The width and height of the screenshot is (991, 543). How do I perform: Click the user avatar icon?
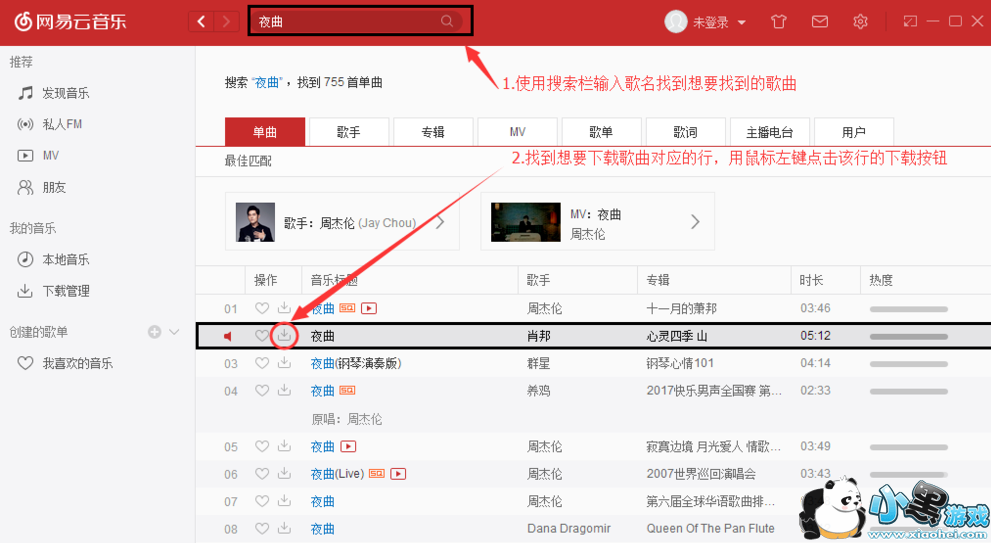tap(675, 21)
